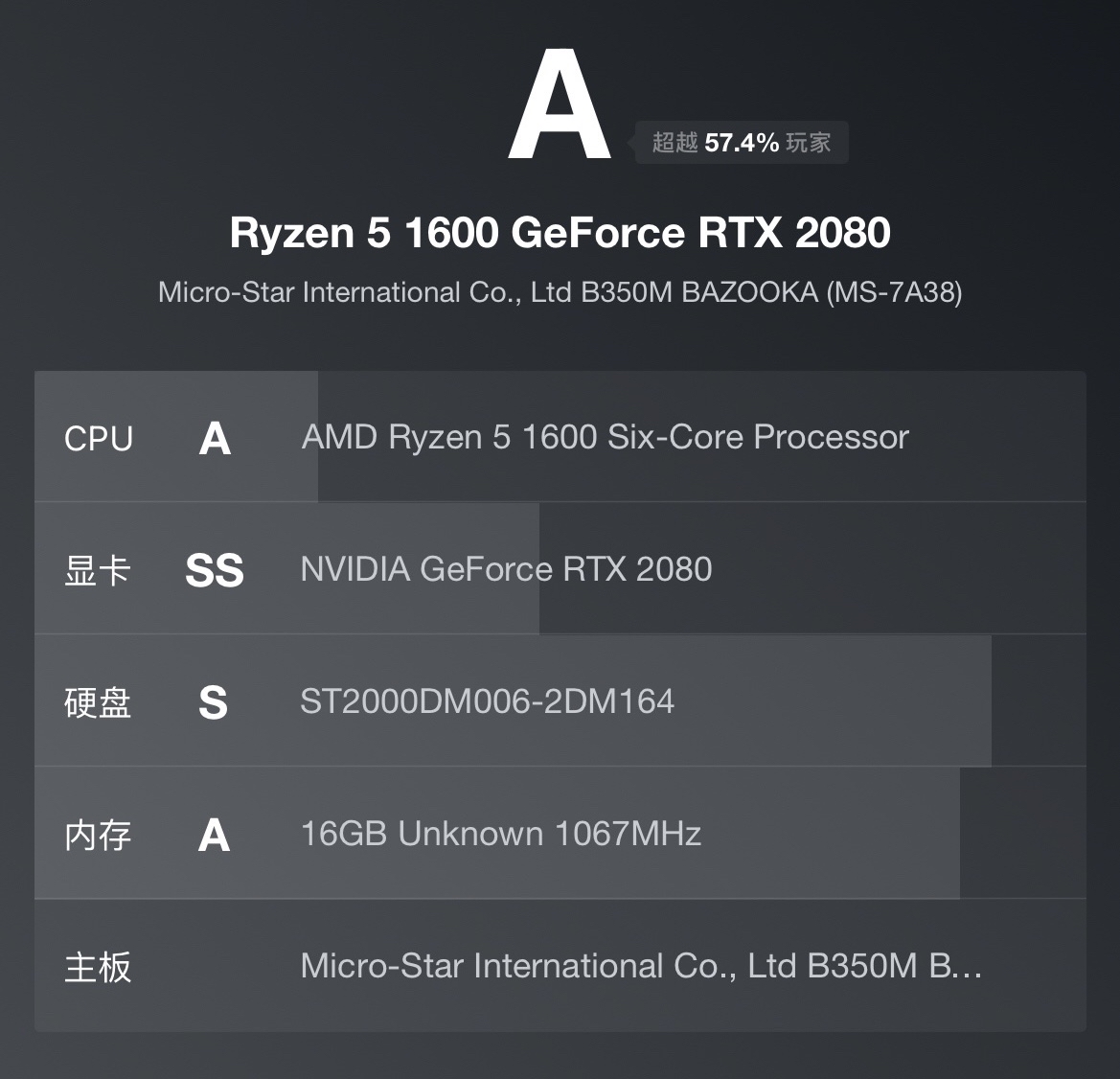
Task: Click the CPU row label
Action: click(98, 439)
